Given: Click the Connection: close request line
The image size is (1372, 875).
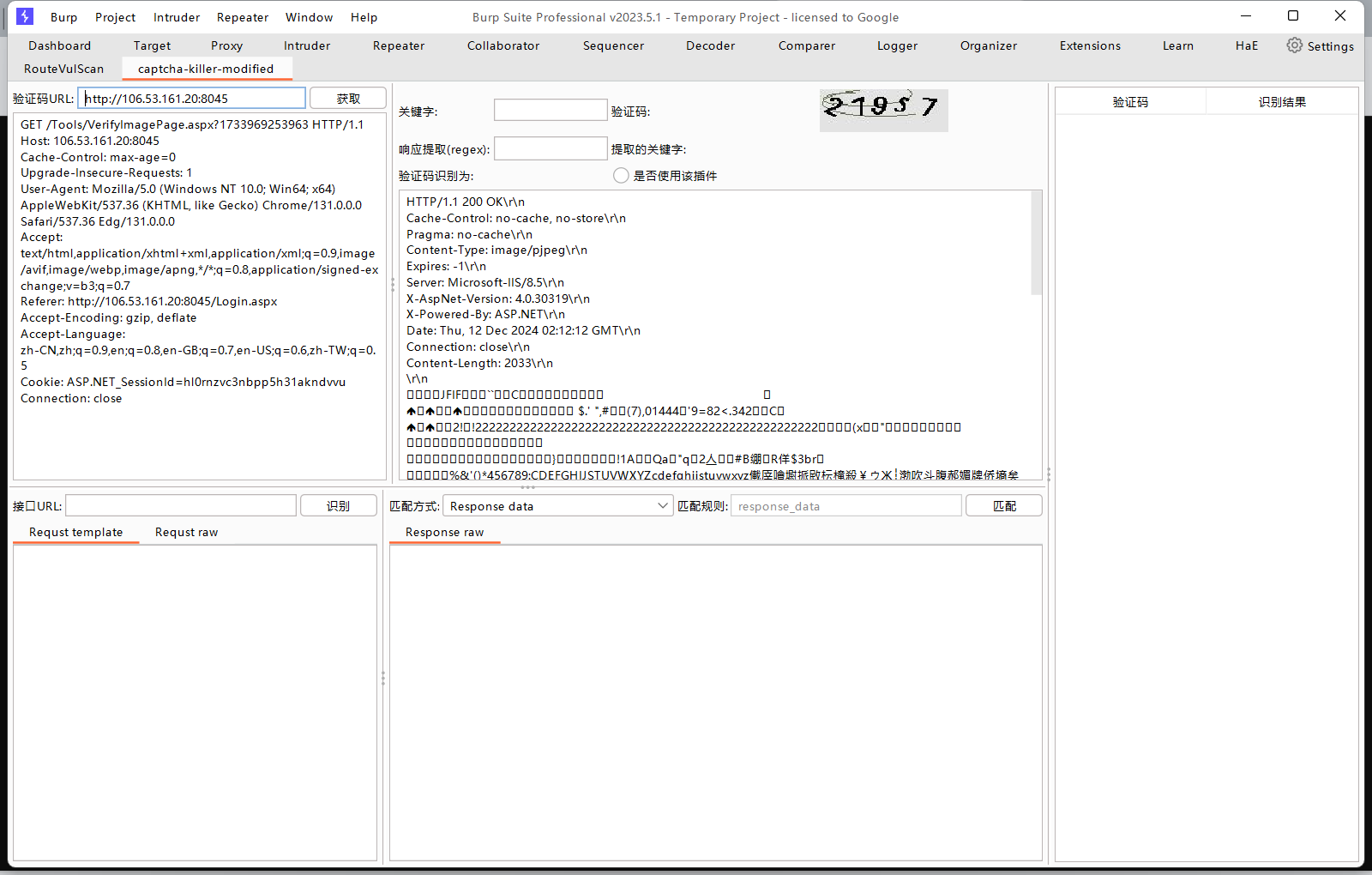Looking at the screenshot, I should (x=71, y=398).
